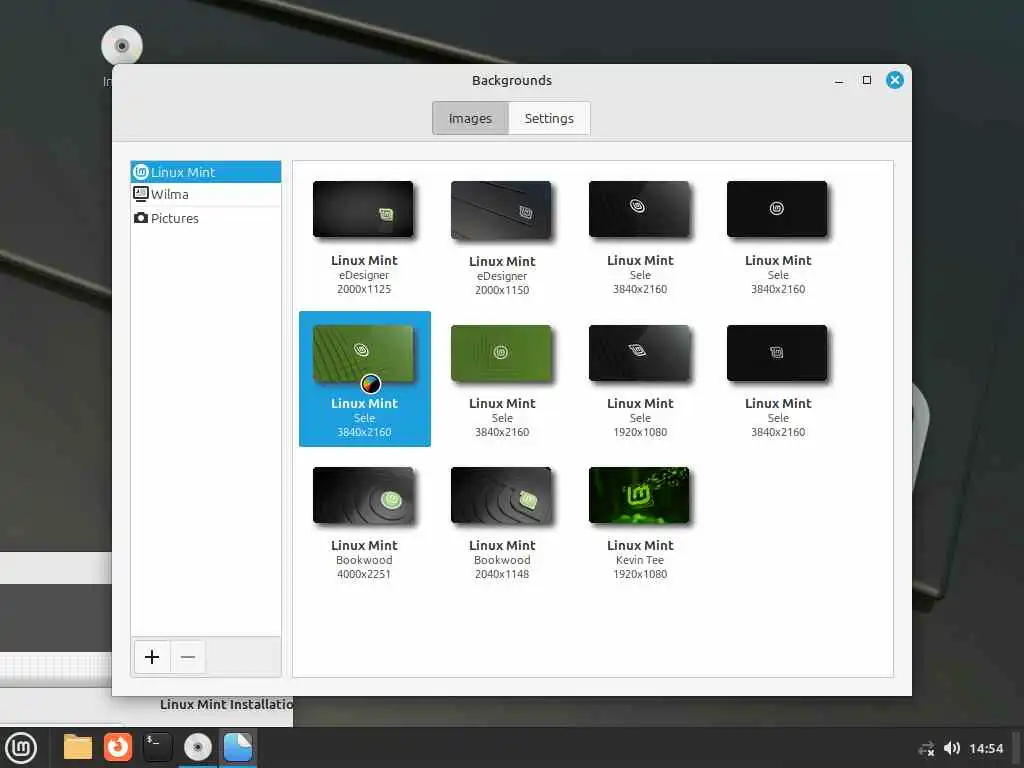Select Linux Mint in sidebar list
The image size is (1024, 768).
click(x=206, y=172)
